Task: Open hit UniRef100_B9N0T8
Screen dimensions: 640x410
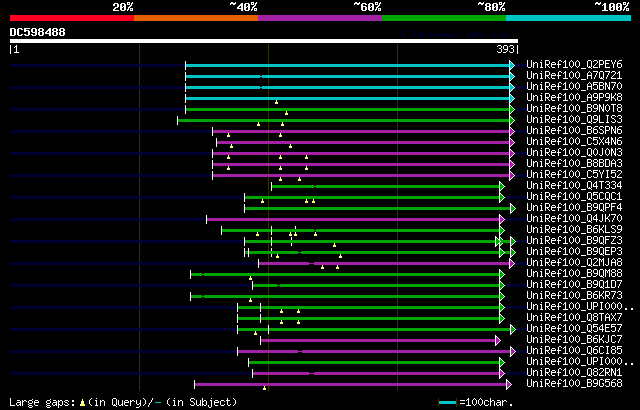Action: coord(574,109)
